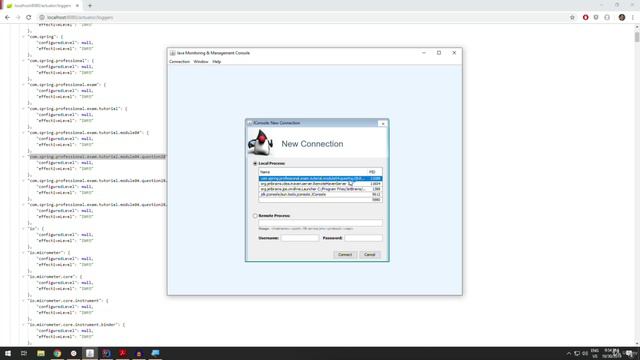This screenshot has height=360, width=640.
Task: Switch to the localhost actuator loggers tab
Action: click(x=42, y=6)
